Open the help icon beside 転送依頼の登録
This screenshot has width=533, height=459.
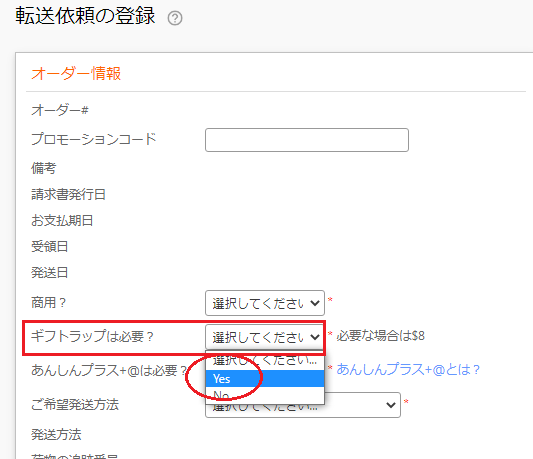pos(175,18)
